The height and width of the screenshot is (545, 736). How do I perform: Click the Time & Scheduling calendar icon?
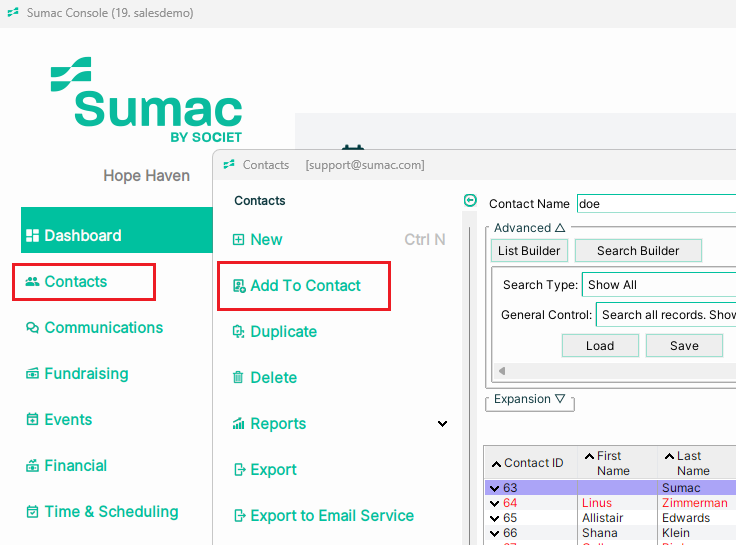[32, 511]
